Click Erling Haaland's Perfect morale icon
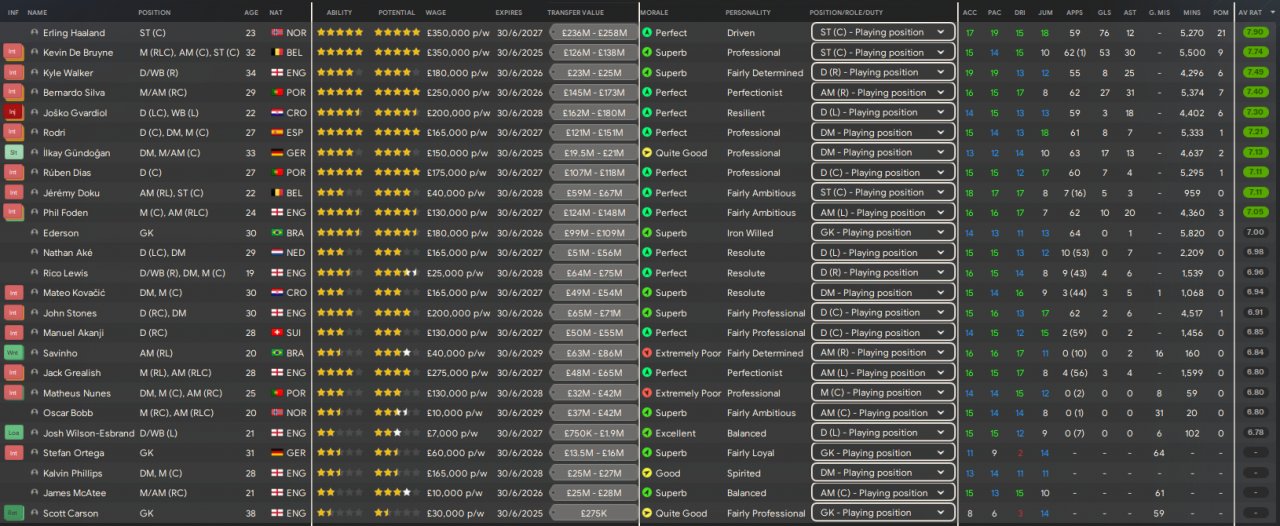This screenshot has height=526, width=1280. pos(647,32)
